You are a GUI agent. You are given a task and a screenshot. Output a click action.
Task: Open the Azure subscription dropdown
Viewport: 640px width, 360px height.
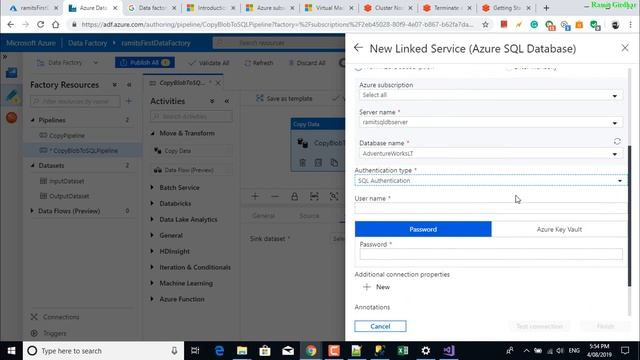[491, 95]
